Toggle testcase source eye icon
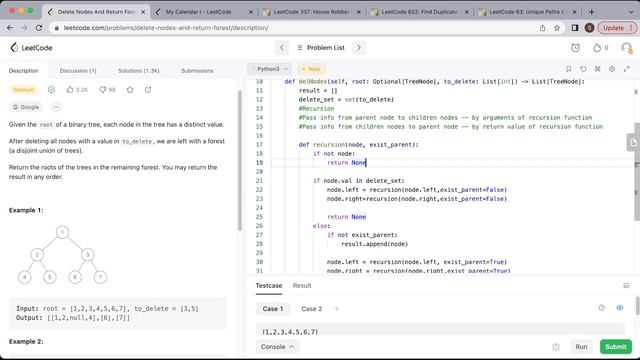Screen dimensions: 640x360 pyautogui.click(x=620, y=308)
